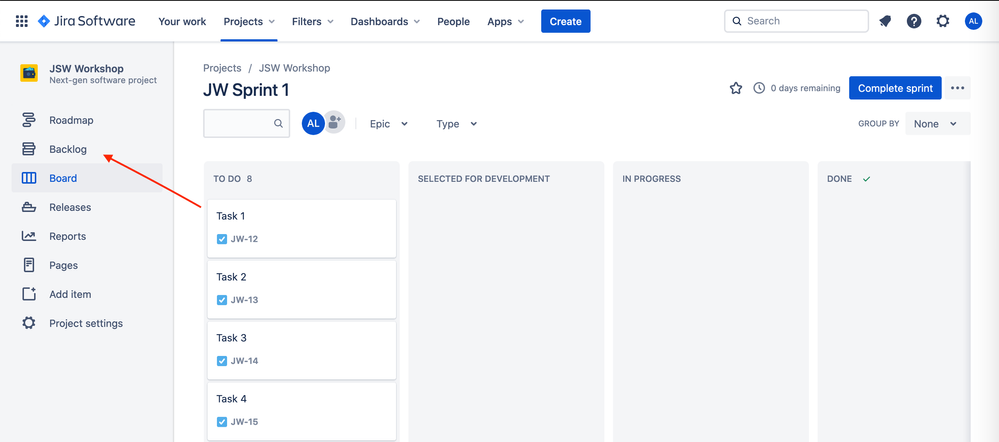999x442 pixels.
Task: Open the help question mark icon
Action: 914,21
